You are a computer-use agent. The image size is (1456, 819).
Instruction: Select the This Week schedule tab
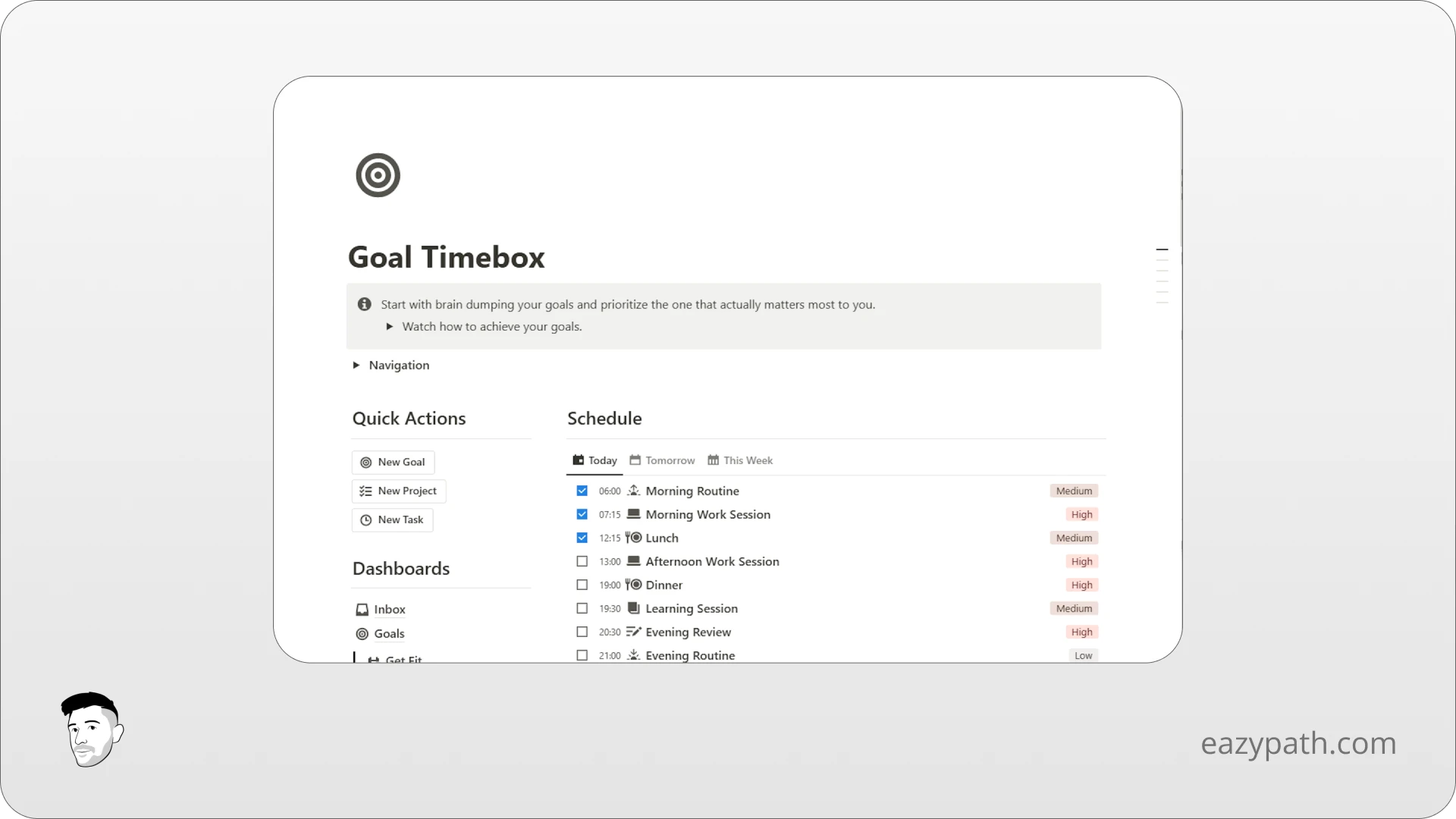748,459
